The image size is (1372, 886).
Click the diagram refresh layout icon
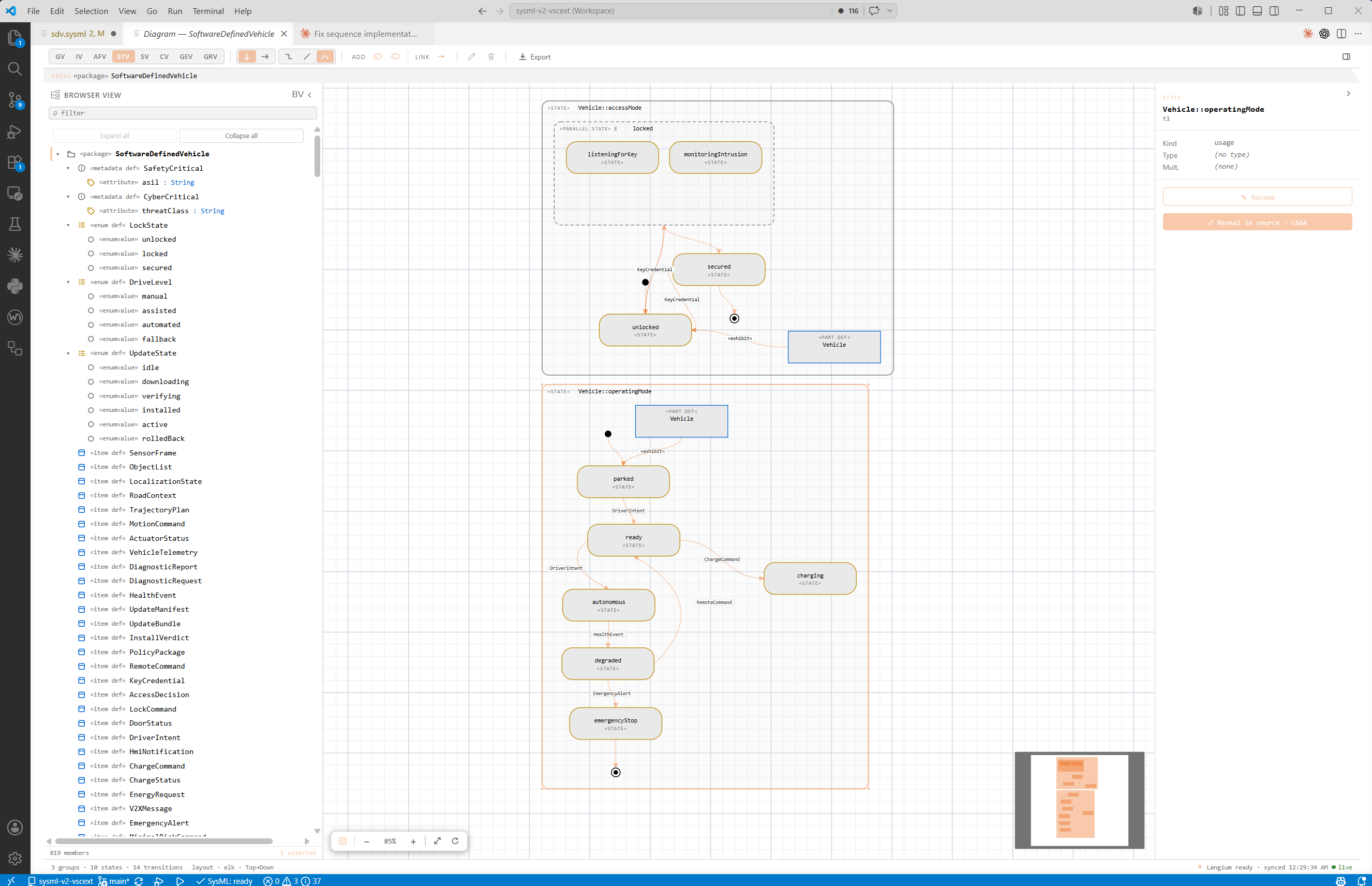tap(455, 841)
